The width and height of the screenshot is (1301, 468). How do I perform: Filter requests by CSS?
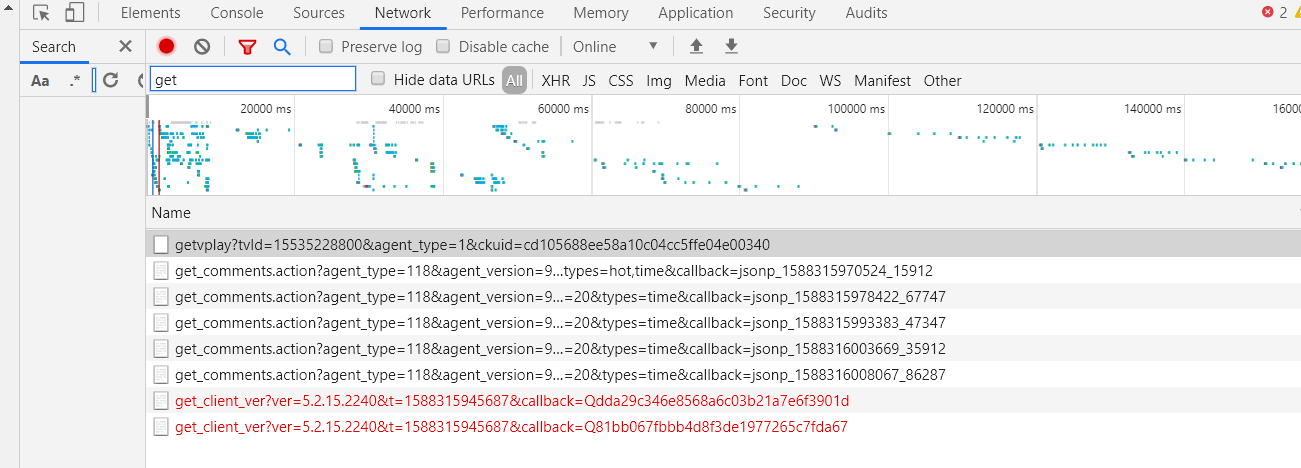(621, 81)
